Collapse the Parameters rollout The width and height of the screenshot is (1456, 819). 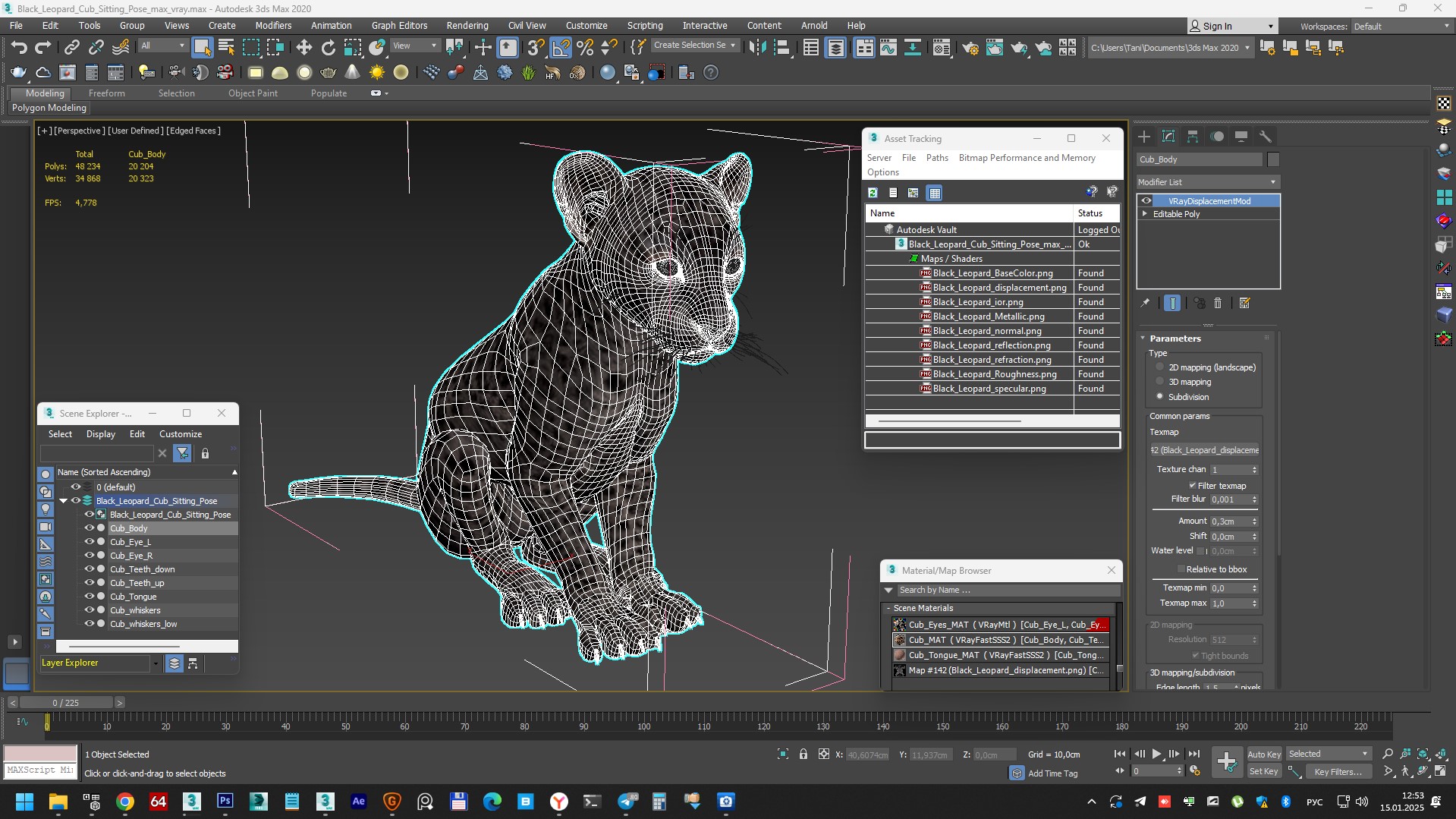1143,339
